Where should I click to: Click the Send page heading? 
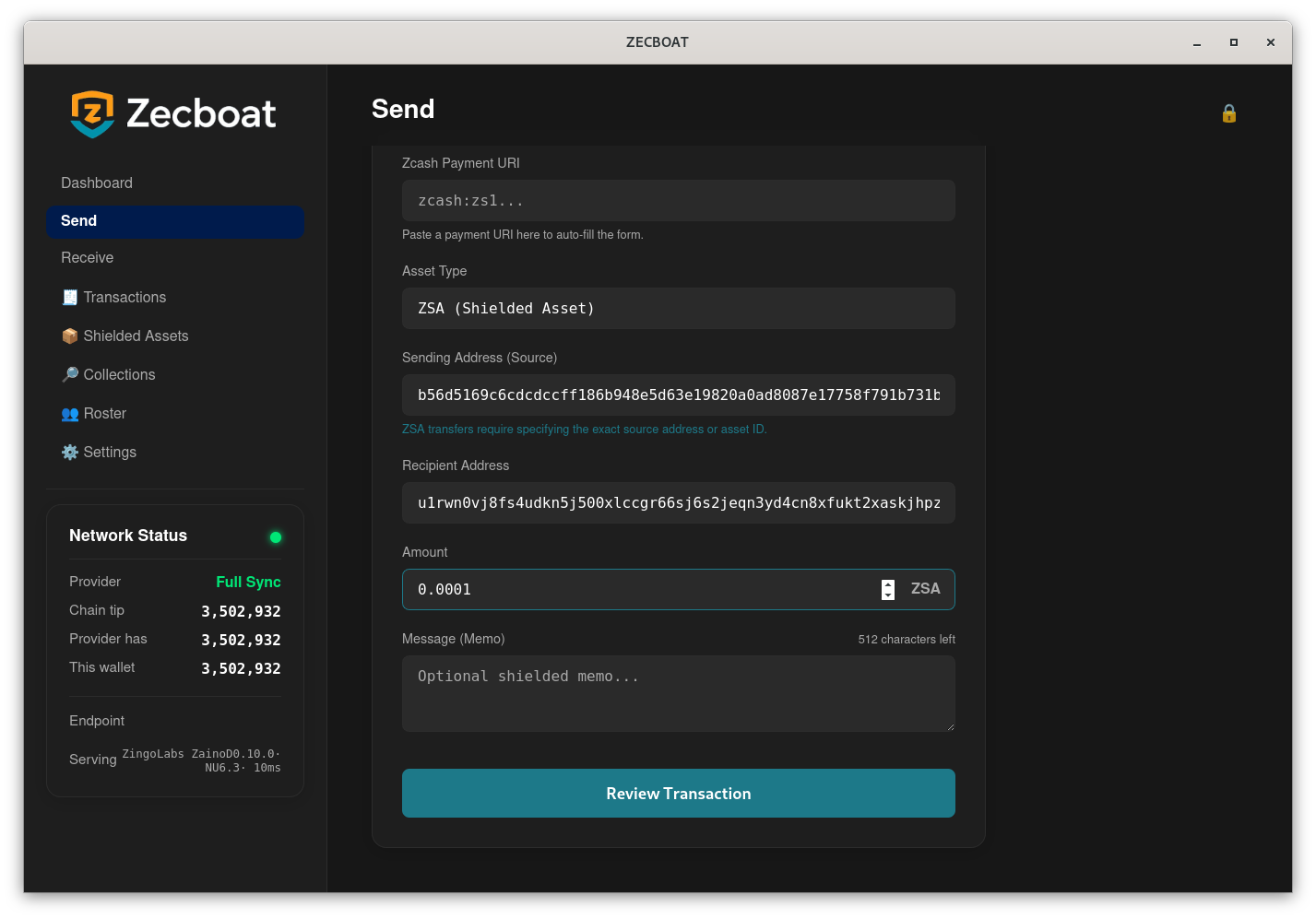(403, 109)
